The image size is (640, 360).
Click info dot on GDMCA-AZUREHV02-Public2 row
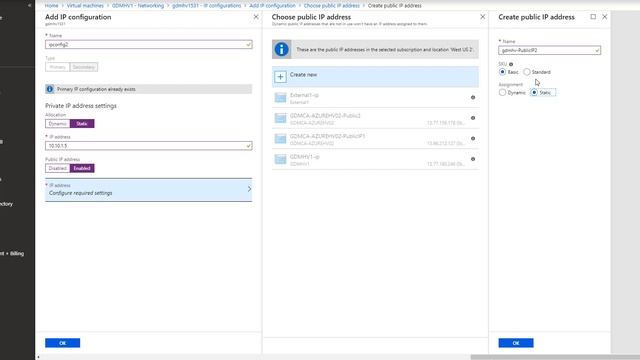point(473,118)
